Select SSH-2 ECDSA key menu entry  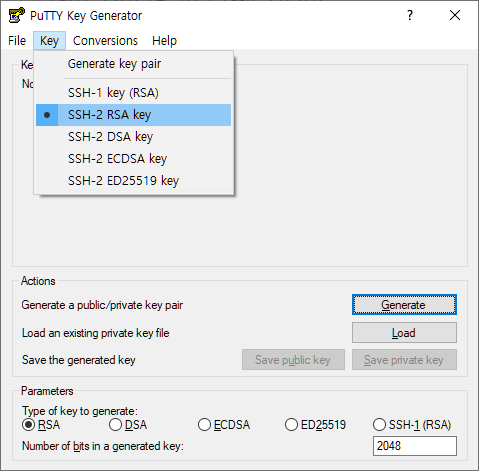[x=133, y=159]
